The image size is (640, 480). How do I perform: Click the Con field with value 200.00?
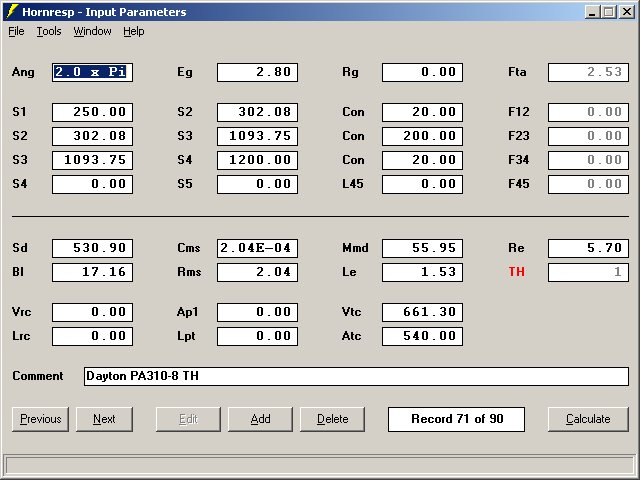pos(422,136)
